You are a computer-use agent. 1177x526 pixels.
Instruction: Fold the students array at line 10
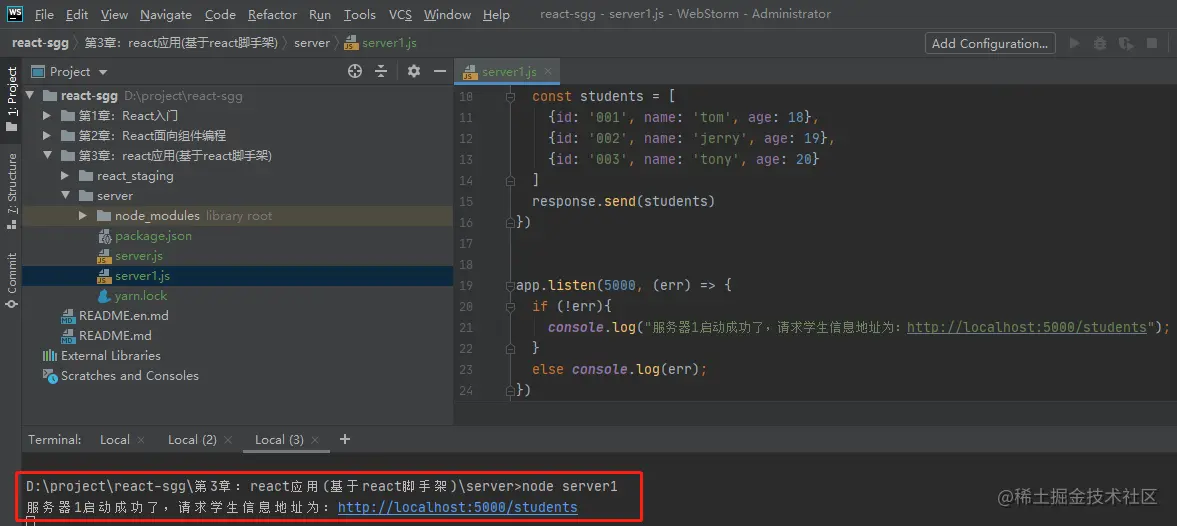click(510, 97)
